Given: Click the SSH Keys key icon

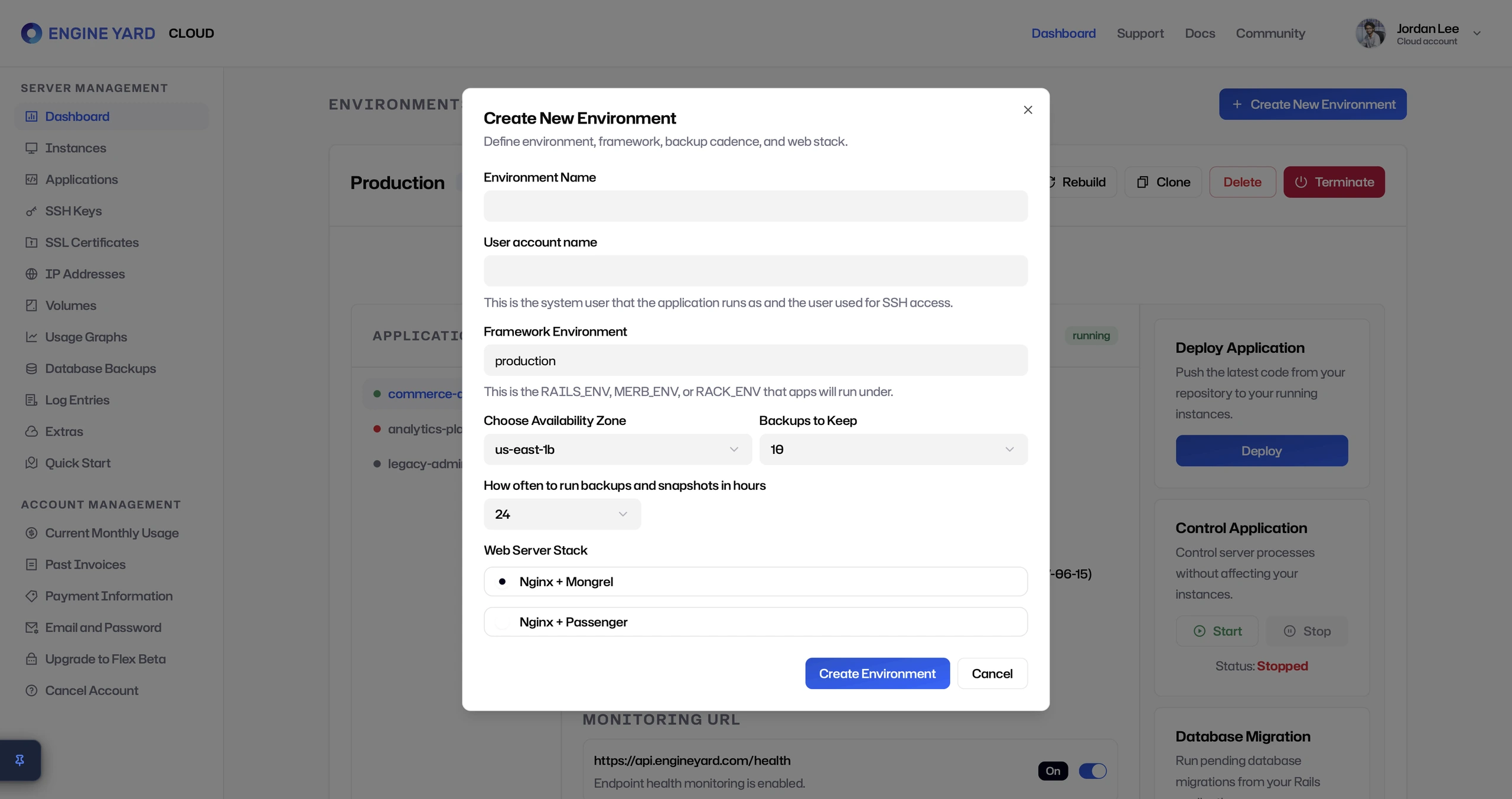Looking at the screenshot, I should [31, 211].
